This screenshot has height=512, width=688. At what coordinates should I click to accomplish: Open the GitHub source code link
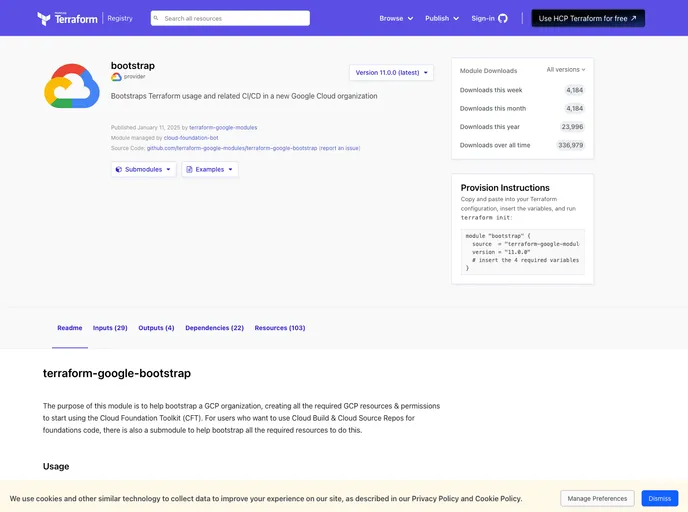pos(232,148)
